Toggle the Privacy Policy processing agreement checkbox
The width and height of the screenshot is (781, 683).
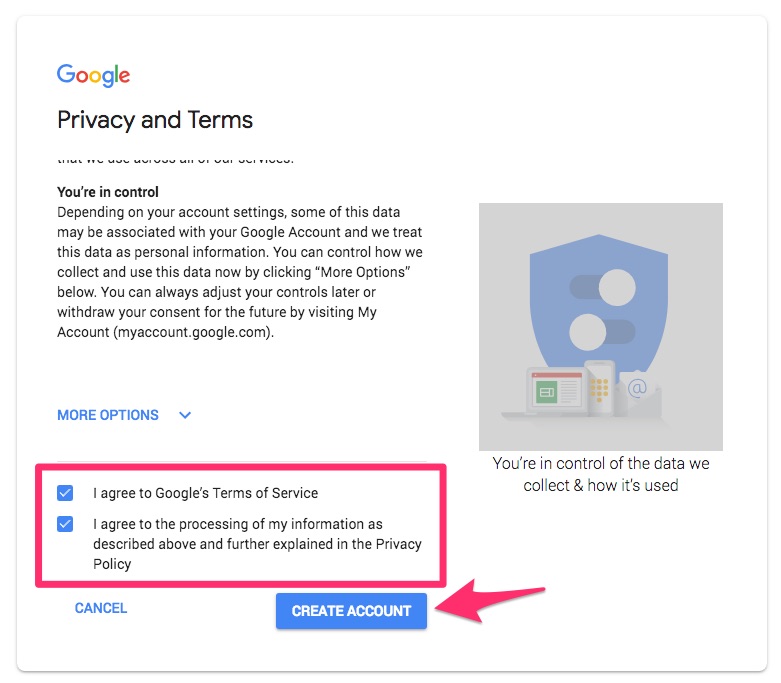point(66,524)
